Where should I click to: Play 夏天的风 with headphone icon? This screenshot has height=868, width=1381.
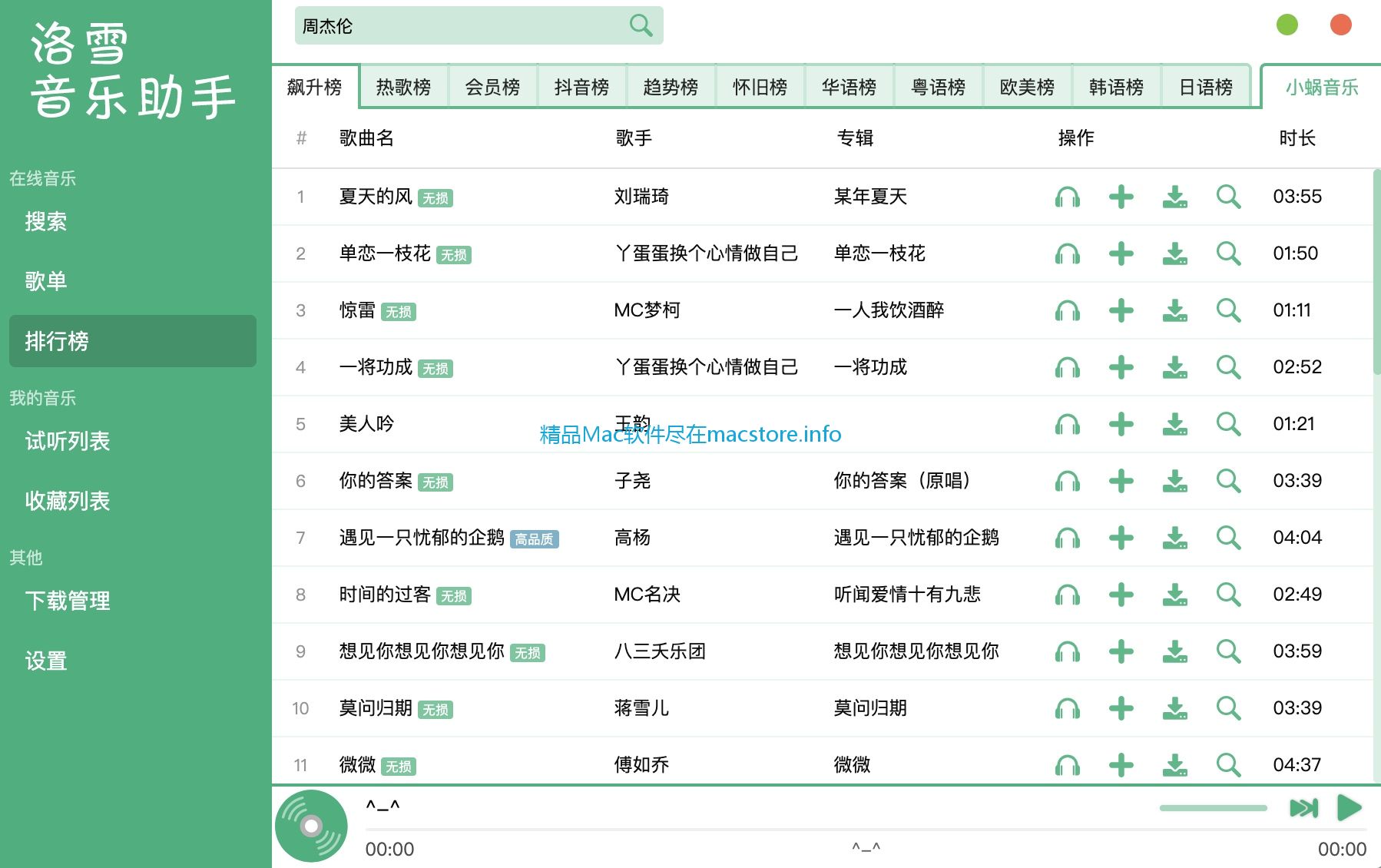tap(1068, 197)
